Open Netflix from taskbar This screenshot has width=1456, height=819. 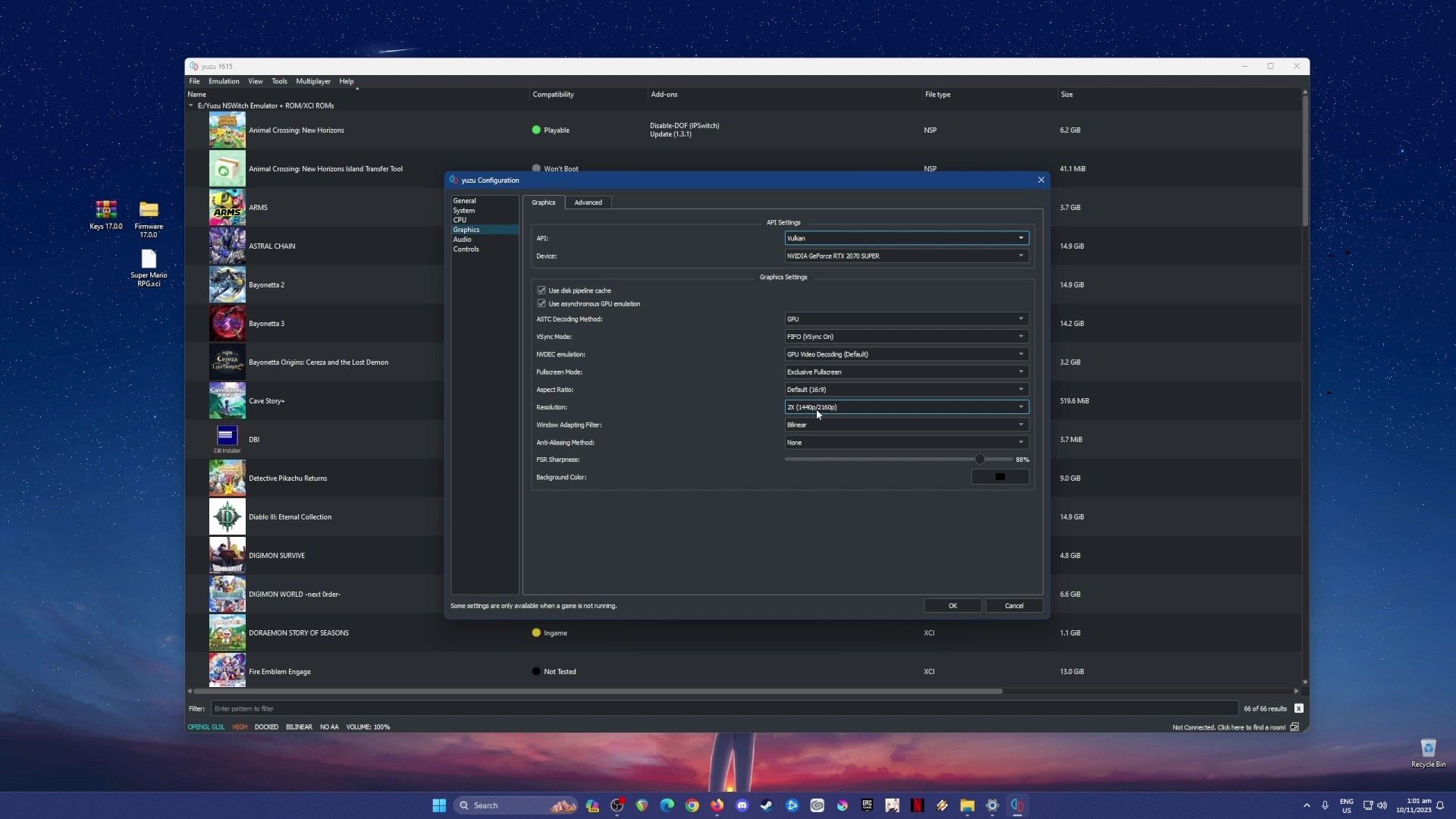pyautogui.click(x=918, y=805)
